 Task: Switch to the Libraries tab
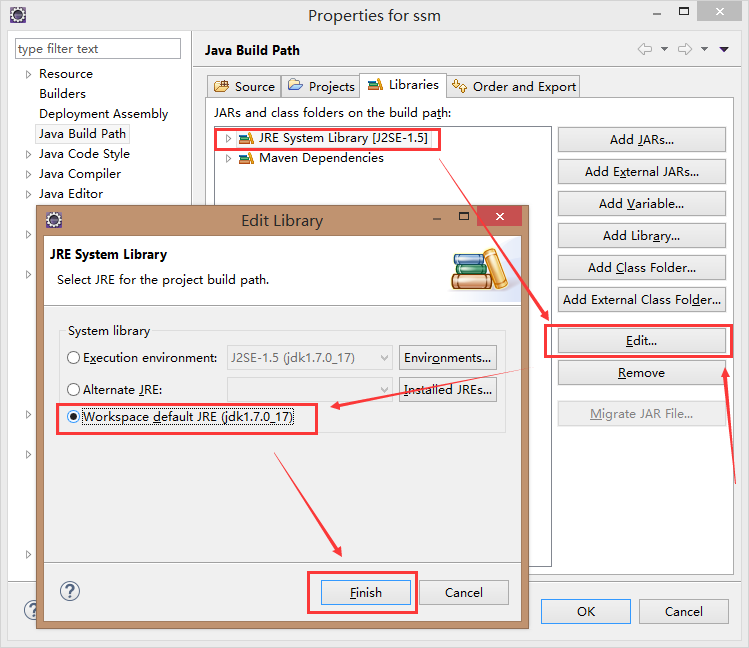[x=403, y=85]
